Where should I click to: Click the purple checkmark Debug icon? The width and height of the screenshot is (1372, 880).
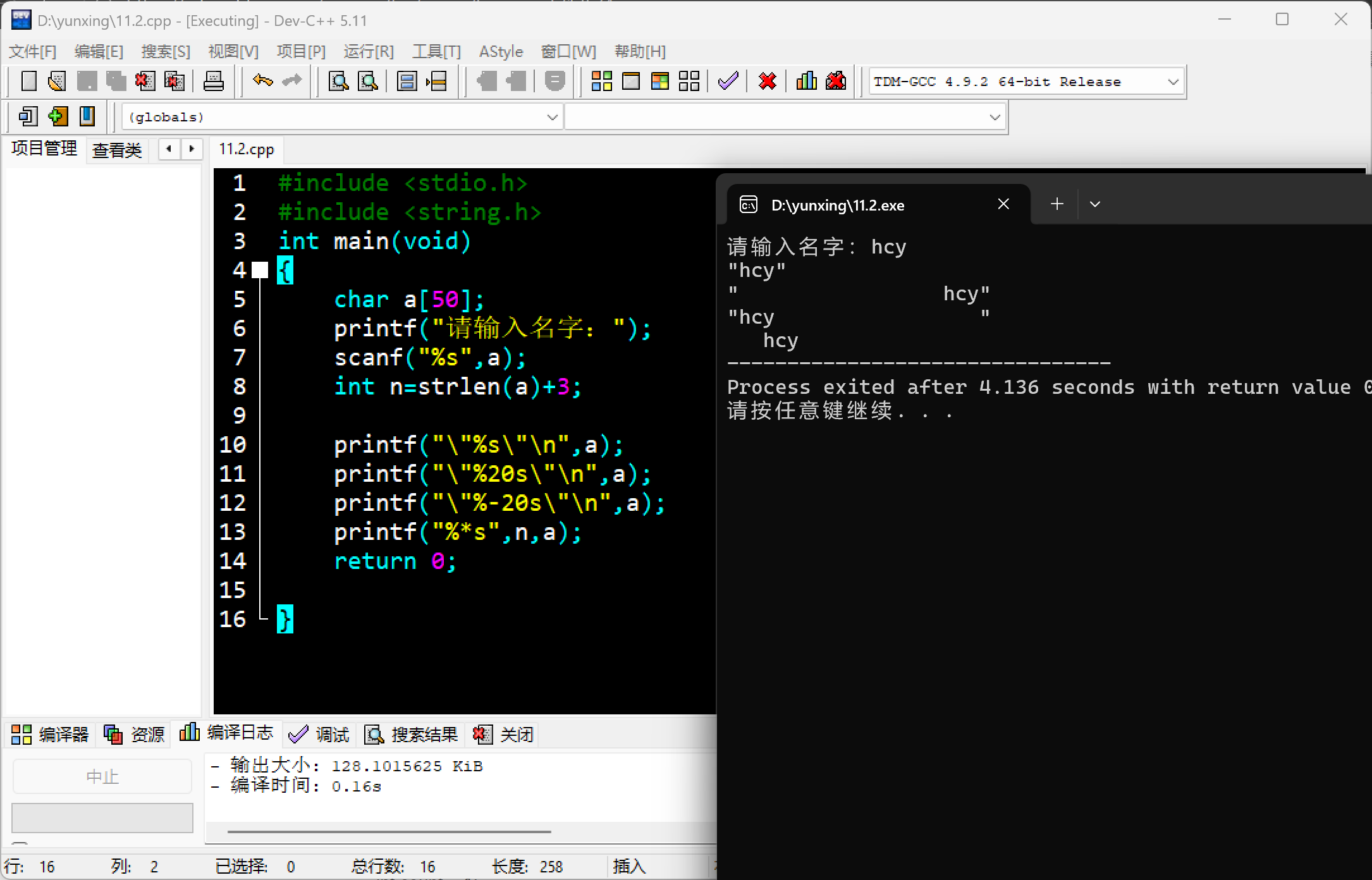pyautogui.click(x=728, y=81)
